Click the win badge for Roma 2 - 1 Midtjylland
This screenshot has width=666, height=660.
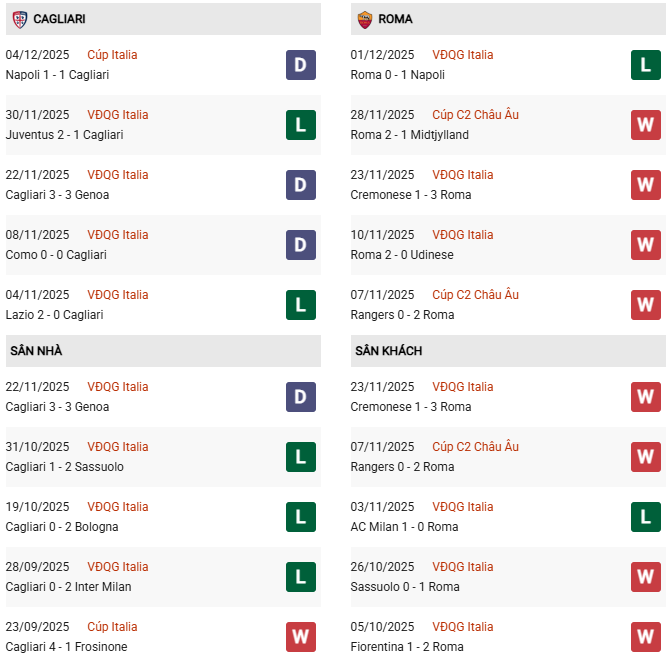coord(646,125)
